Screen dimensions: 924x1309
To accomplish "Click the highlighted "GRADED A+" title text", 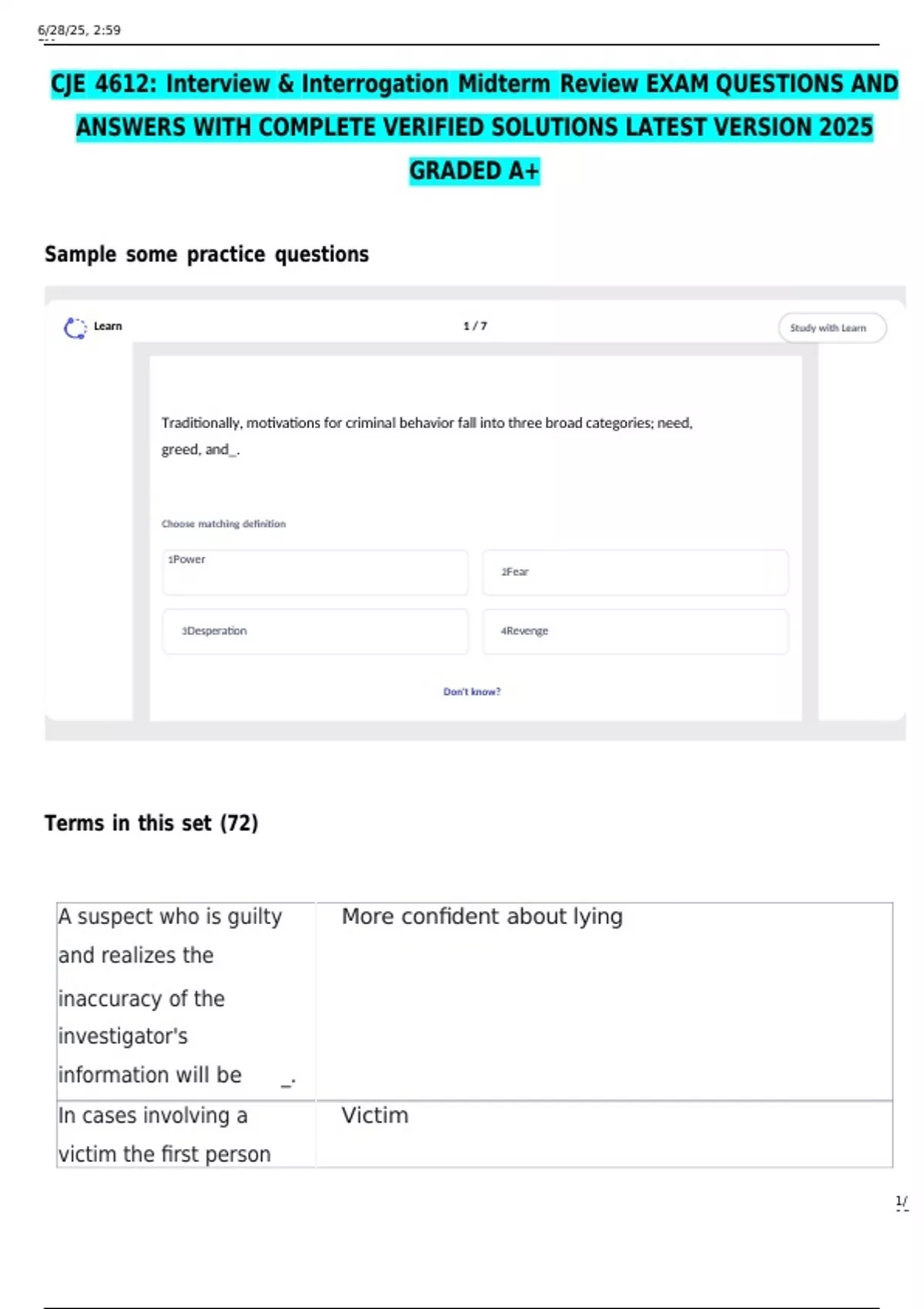I will 474,170.
